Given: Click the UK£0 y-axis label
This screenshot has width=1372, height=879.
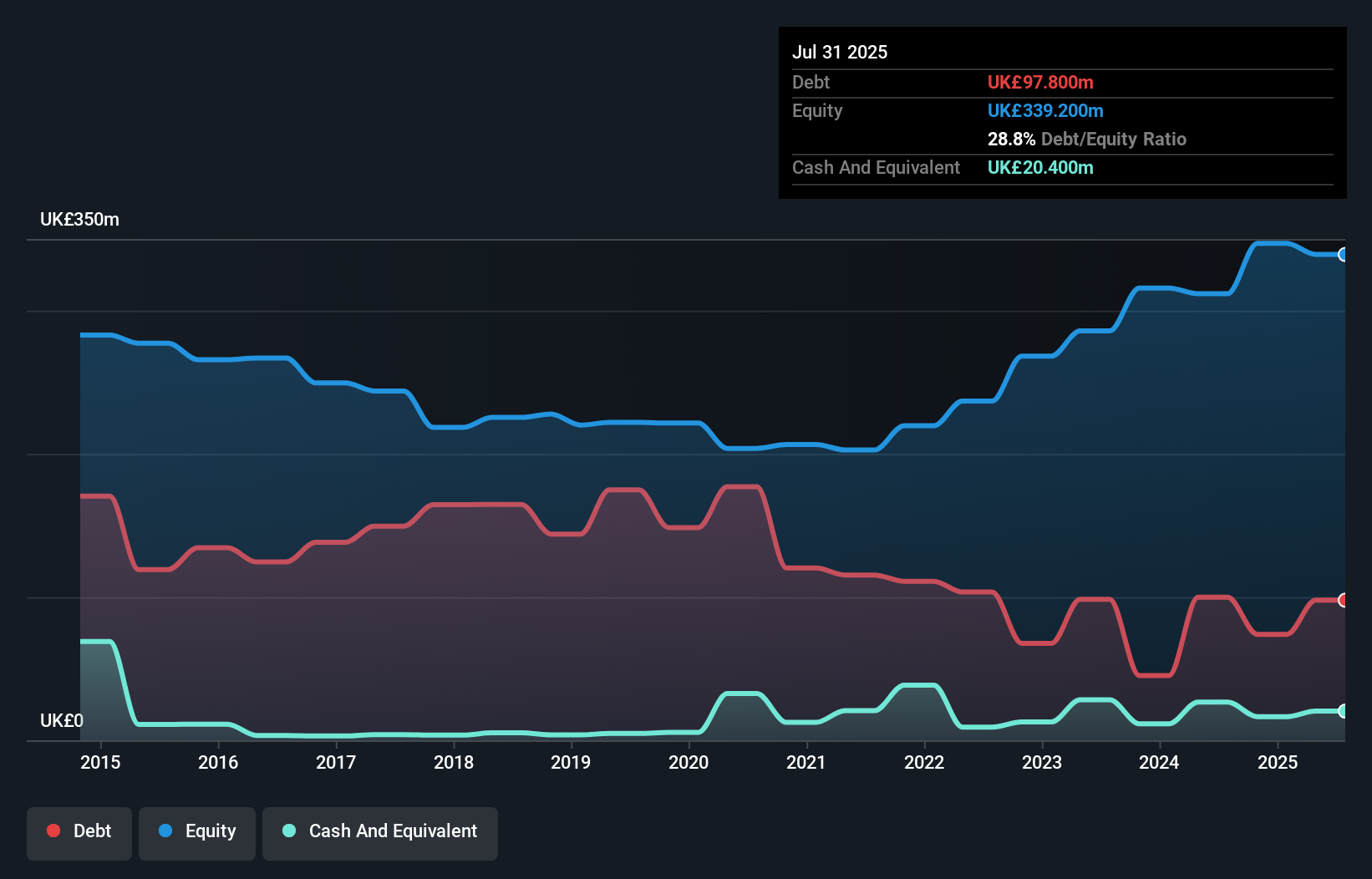Looking at the screenshot, I should click(x=62, y=720).
